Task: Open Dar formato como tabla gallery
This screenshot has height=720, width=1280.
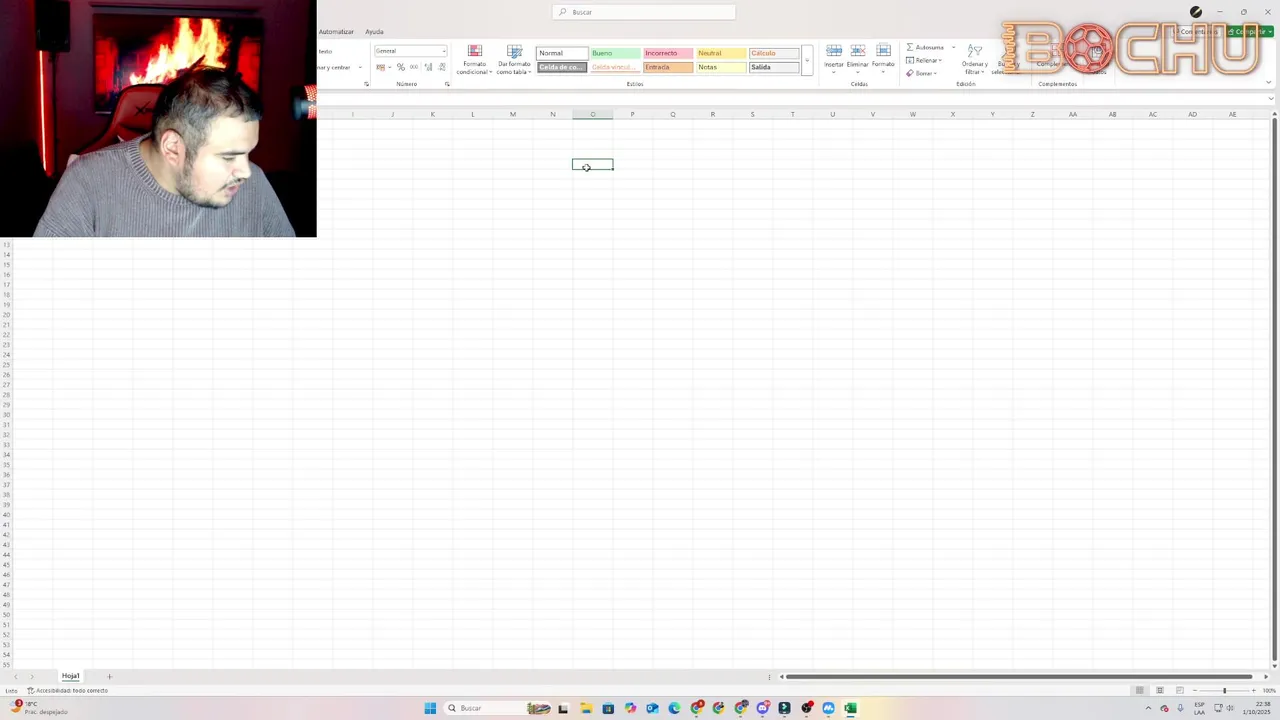Action: 514,60
